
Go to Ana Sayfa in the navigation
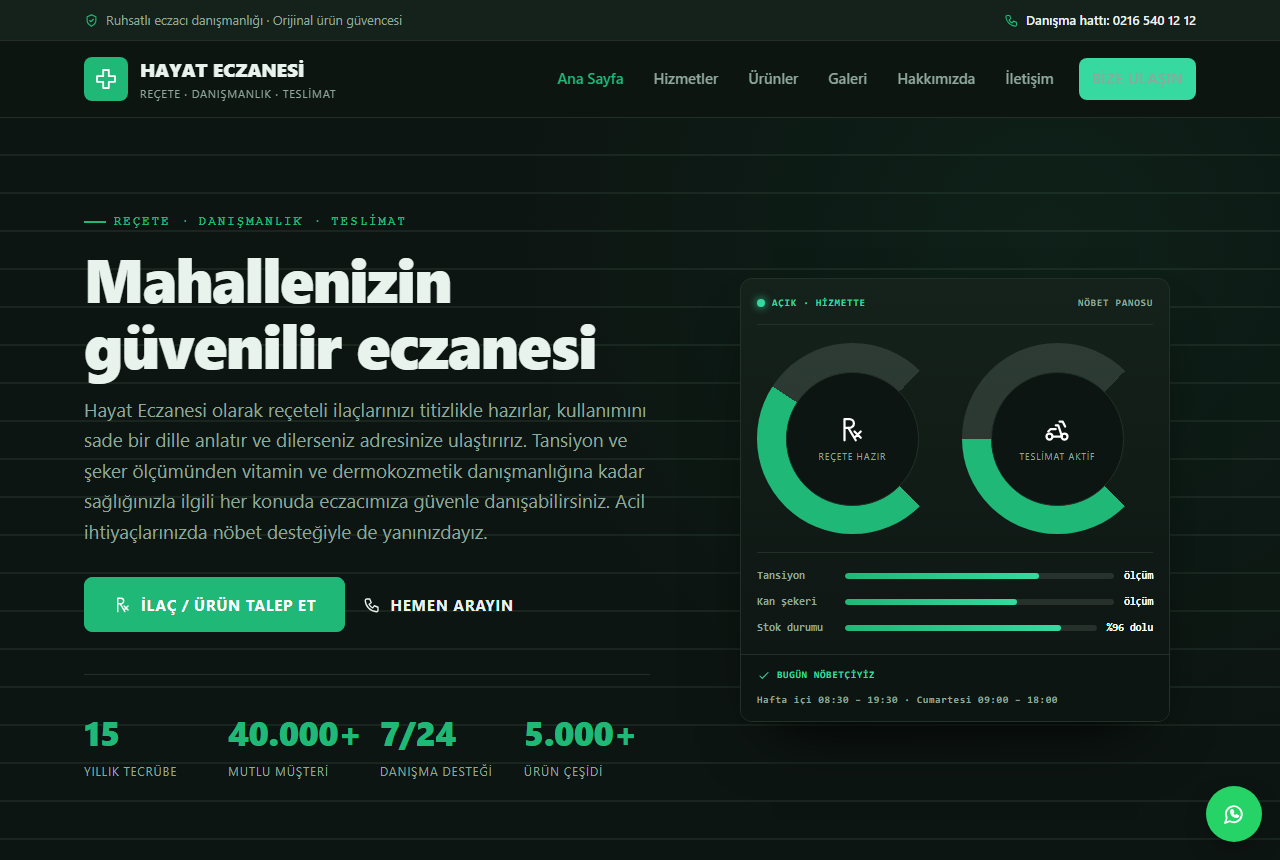[x=590, y=79]
